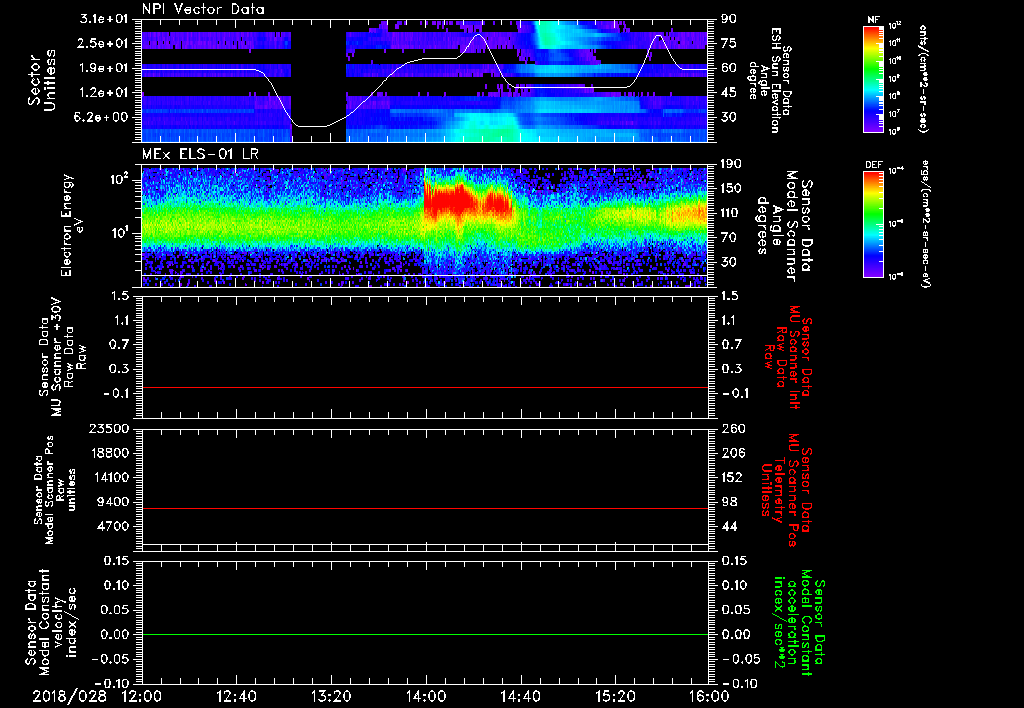The image size is (1024, 708).
Task: Click the red line in MU Scanner +30V plot
Action: (x=424, y=387)
